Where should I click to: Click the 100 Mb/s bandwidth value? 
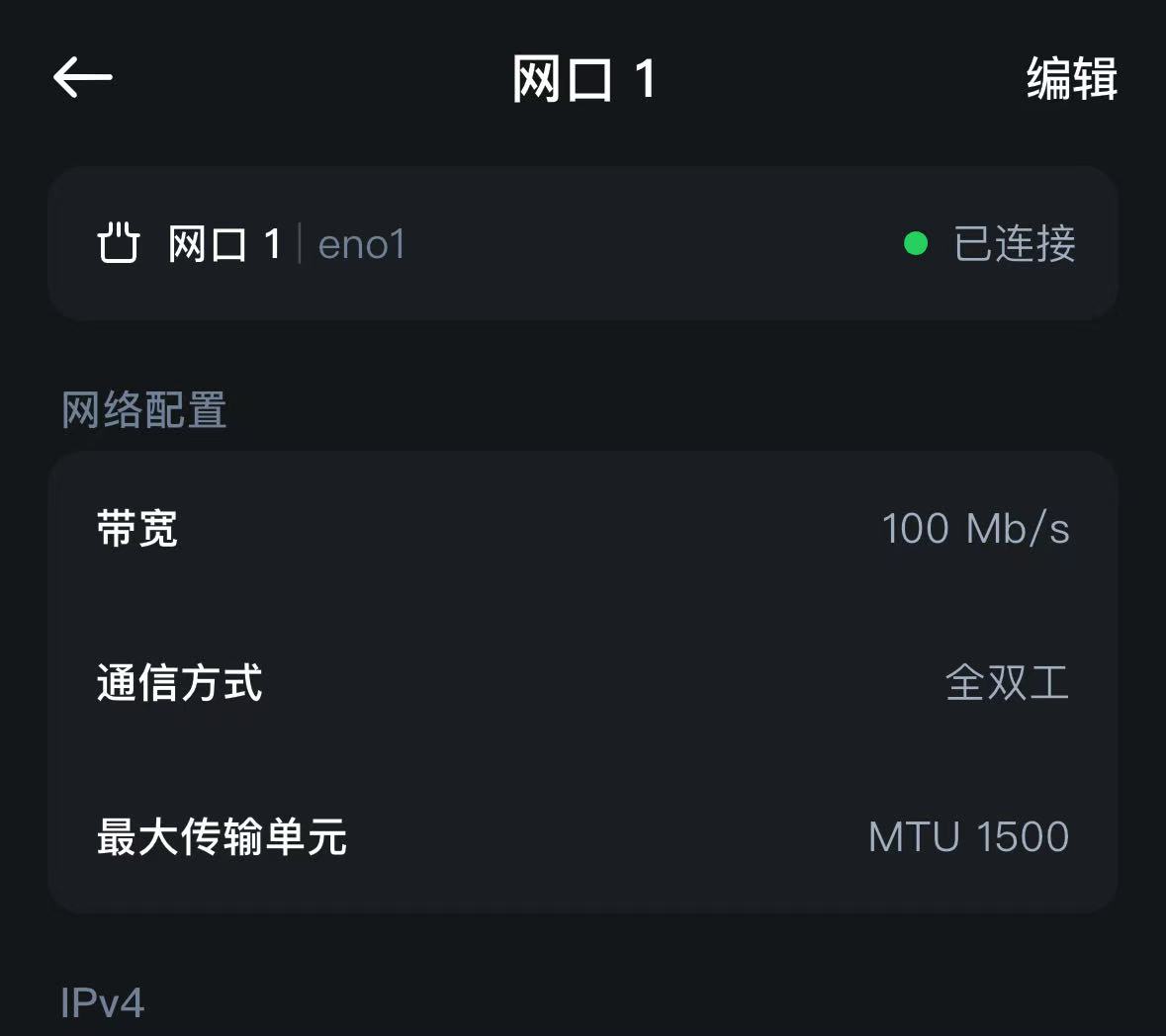[975, 529]
